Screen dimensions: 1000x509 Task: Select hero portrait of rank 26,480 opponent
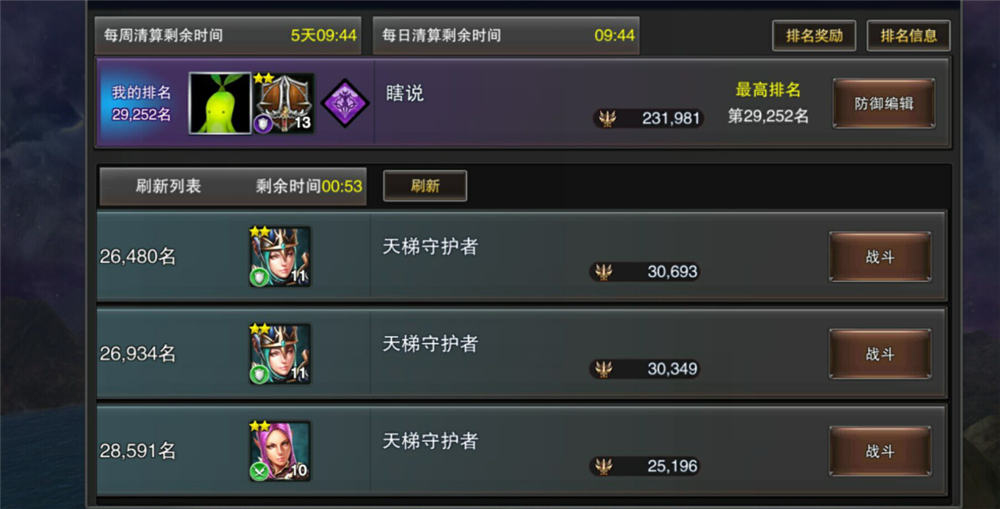pyautogui.click(x=279, y=256)
